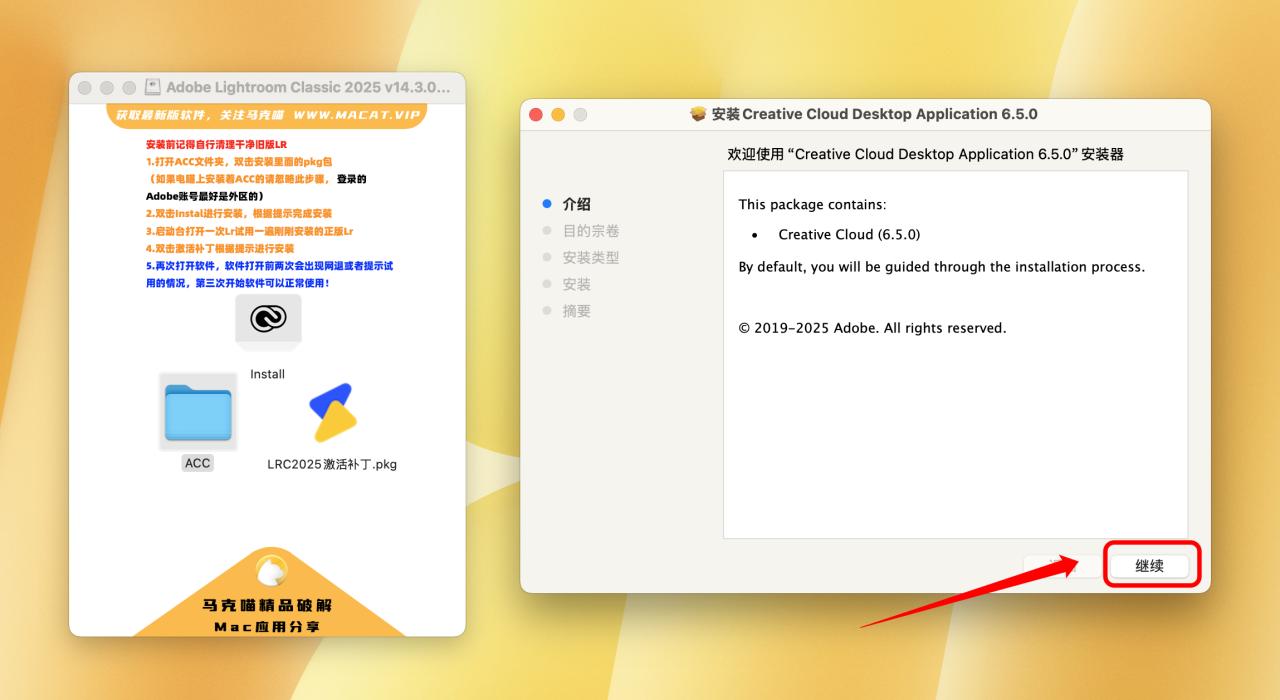Select the 目的宗卷 step in installer sidebar
Screen dimensions: 1280x700
pos(590,231)
